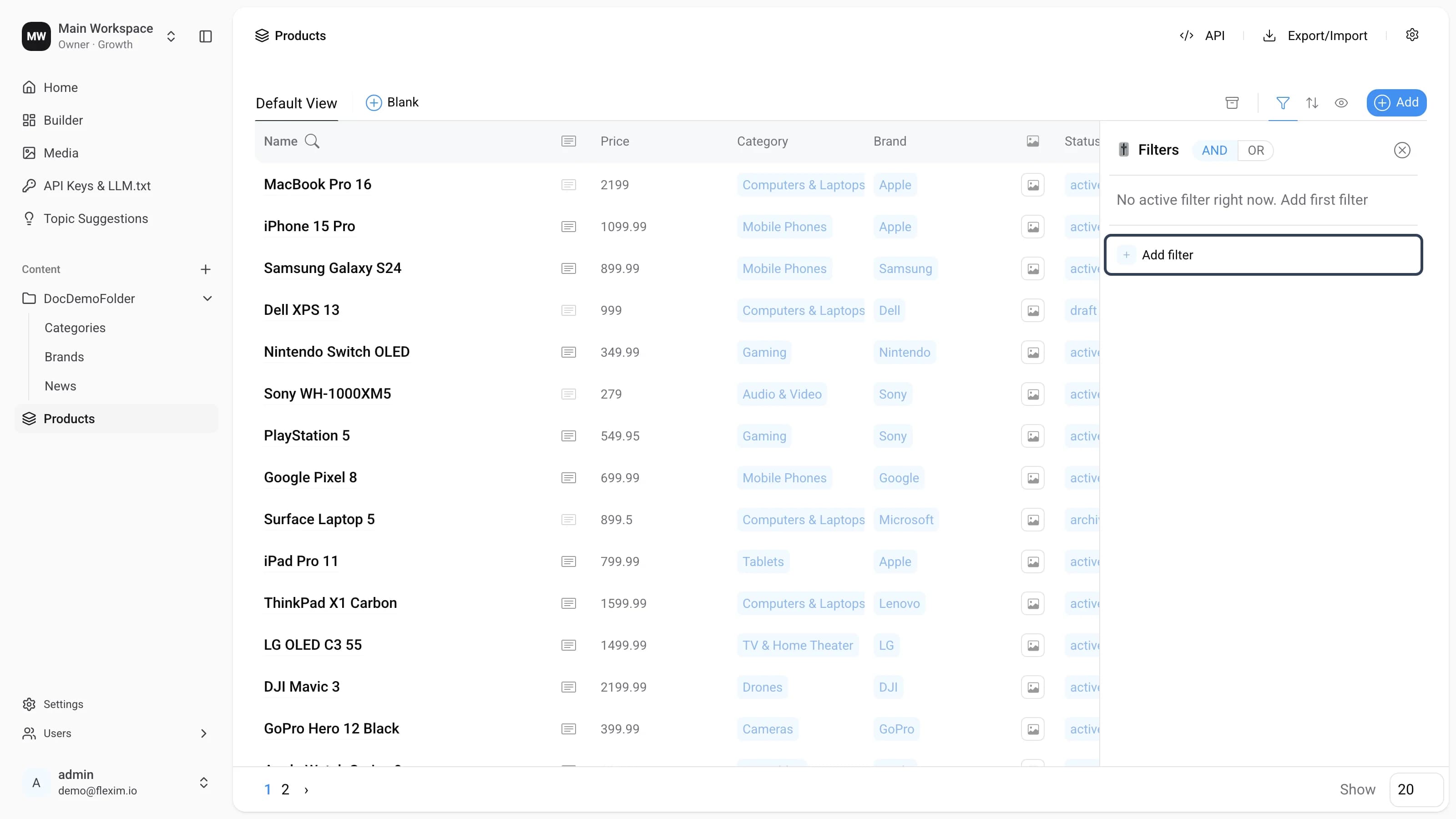1456x819 pixels.
Task: Click the Gaming tag for Nintendo Switch OLED
Action: pos(764,352)
